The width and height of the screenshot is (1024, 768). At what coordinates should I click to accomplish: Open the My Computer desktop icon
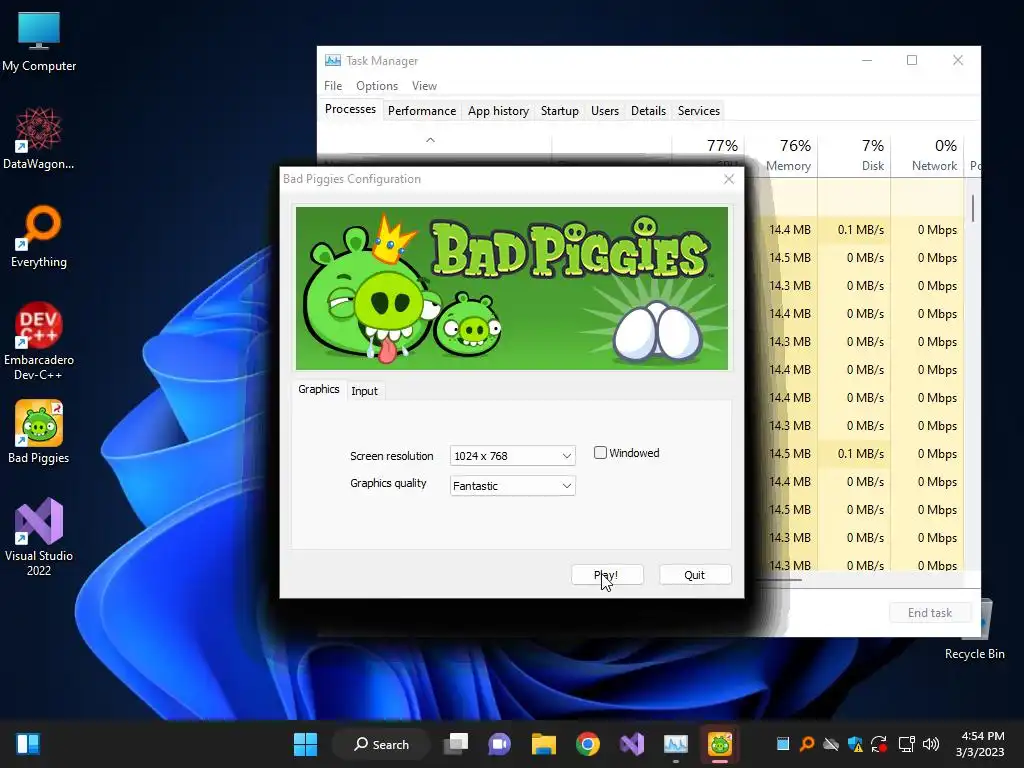pyautogui.click(x=39, y=42)
